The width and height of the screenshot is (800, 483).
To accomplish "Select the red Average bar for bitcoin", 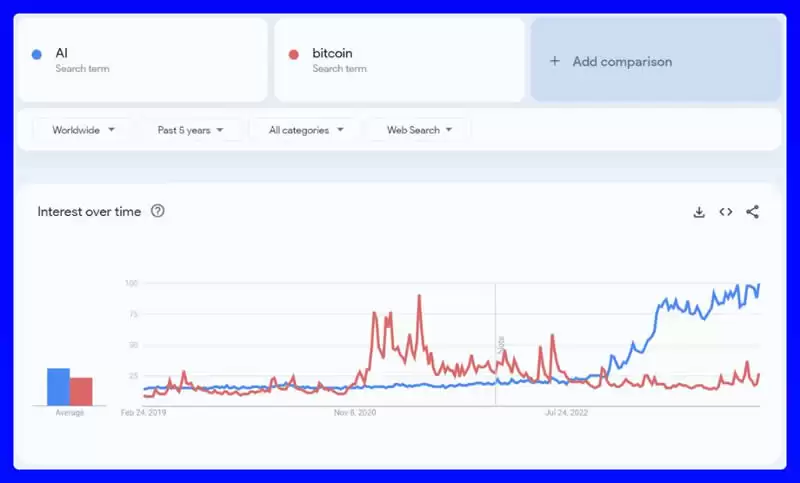I will 81,391.
